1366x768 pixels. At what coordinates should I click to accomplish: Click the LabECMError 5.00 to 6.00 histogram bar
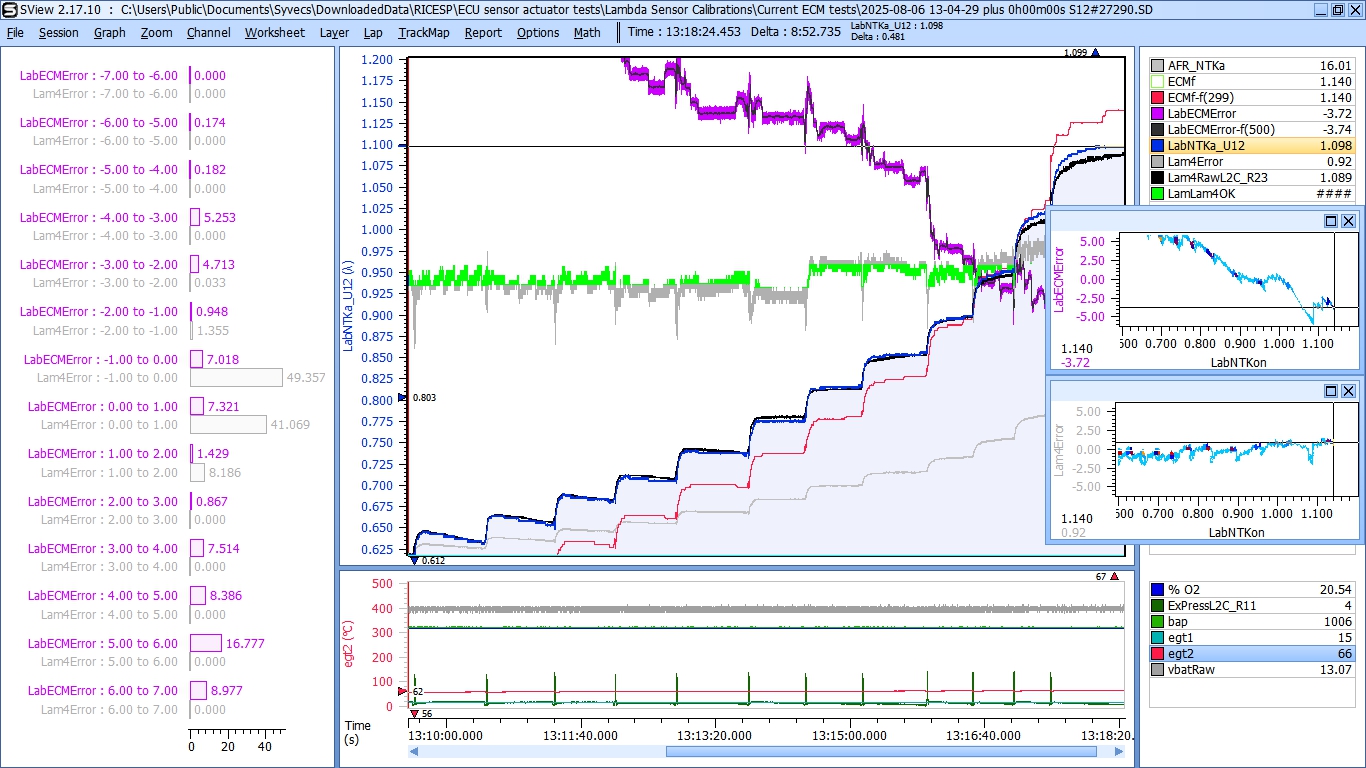206,643
